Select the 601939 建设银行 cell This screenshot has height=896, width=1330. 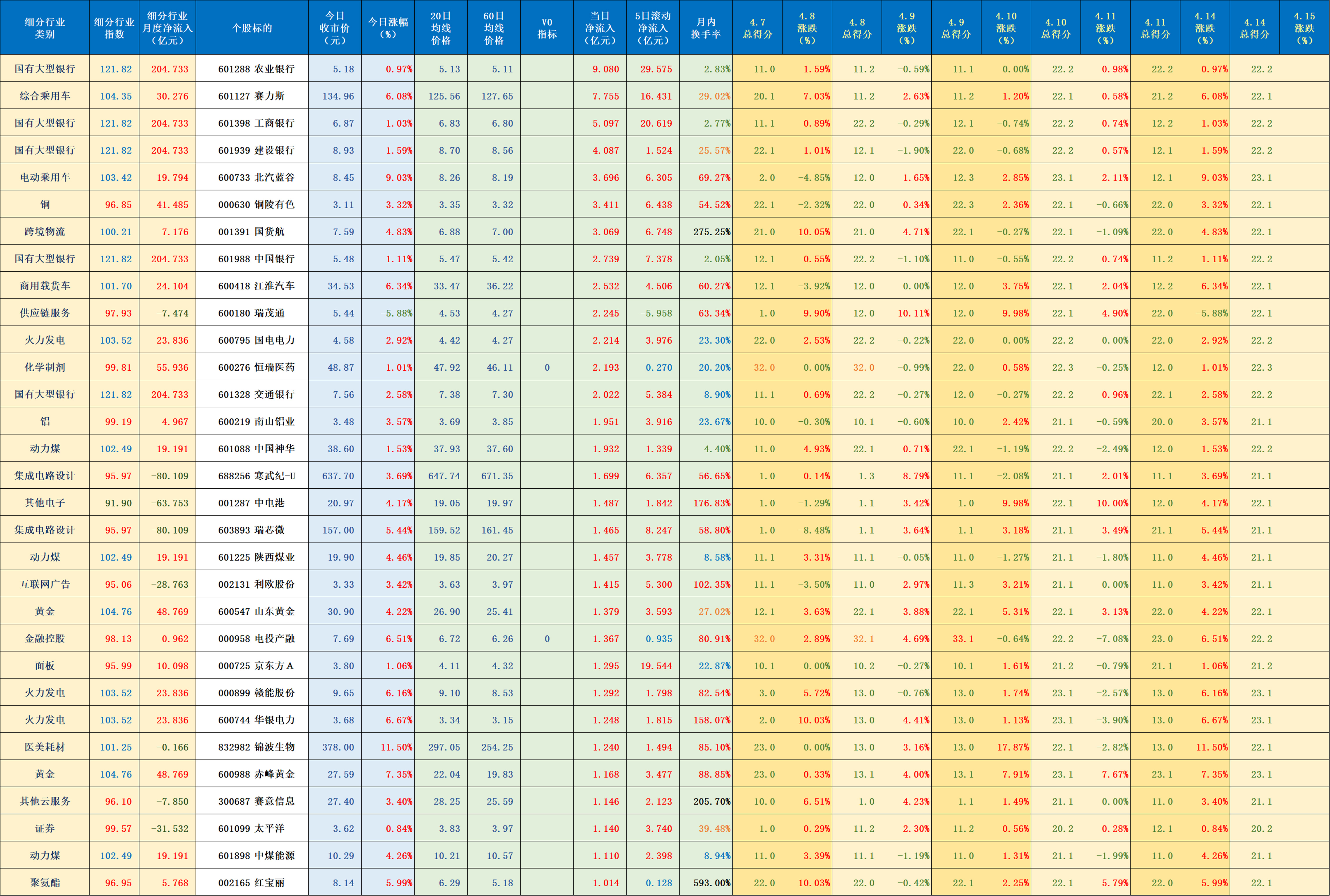[x=252, y=150]
